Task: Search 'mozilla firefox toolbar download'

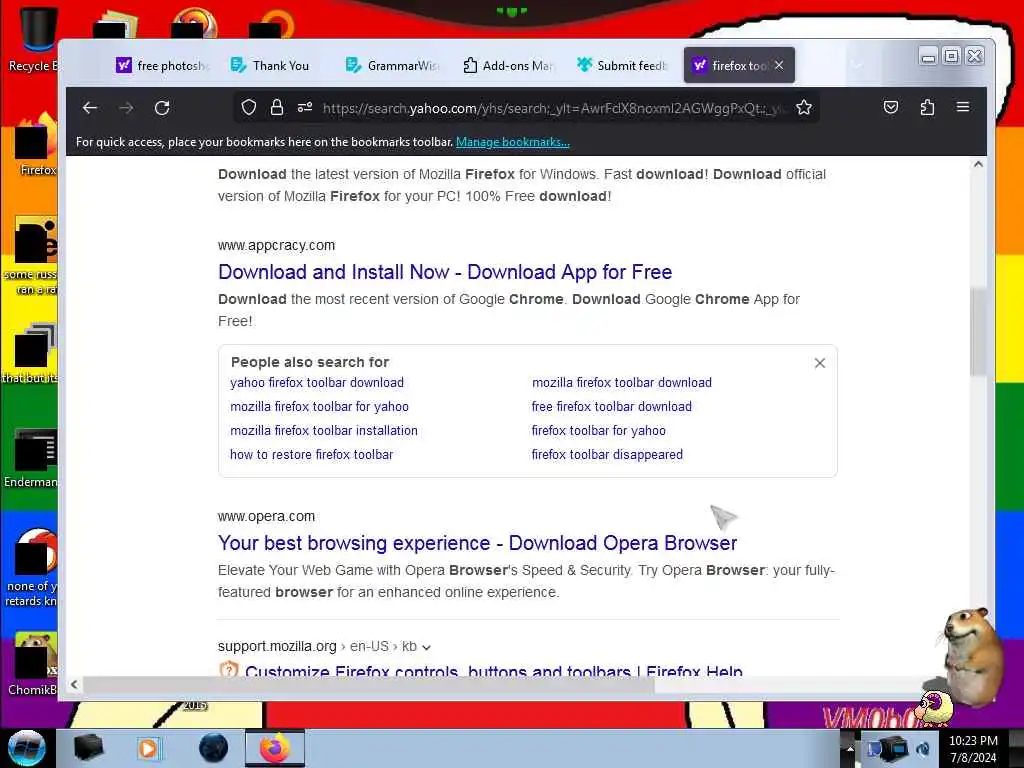Action: 622,383
